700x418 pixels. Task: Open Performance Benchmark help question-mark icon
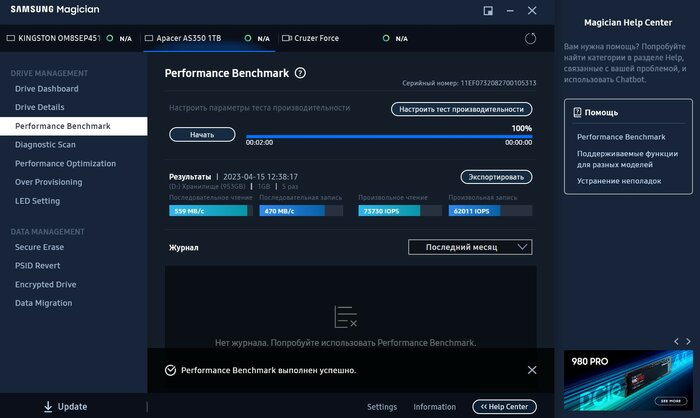pyautogui.click(x=300, y=73)
